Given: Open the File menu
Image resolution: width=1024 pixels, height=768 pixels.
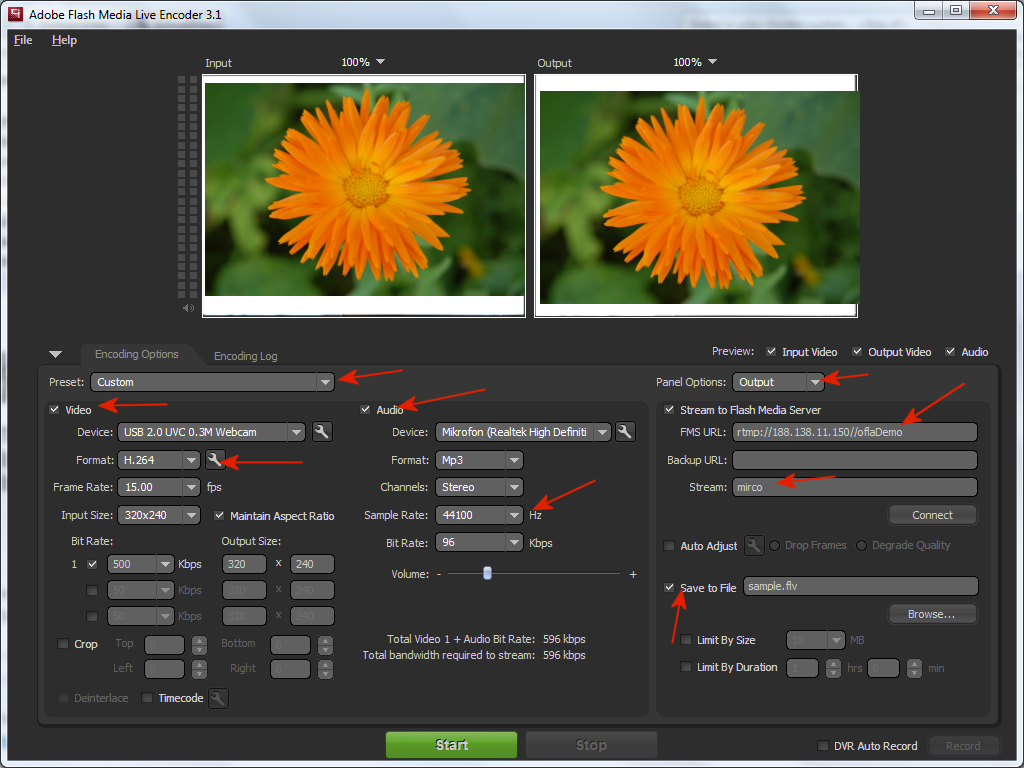Looking at the screenshot, I should click(23, 40).
